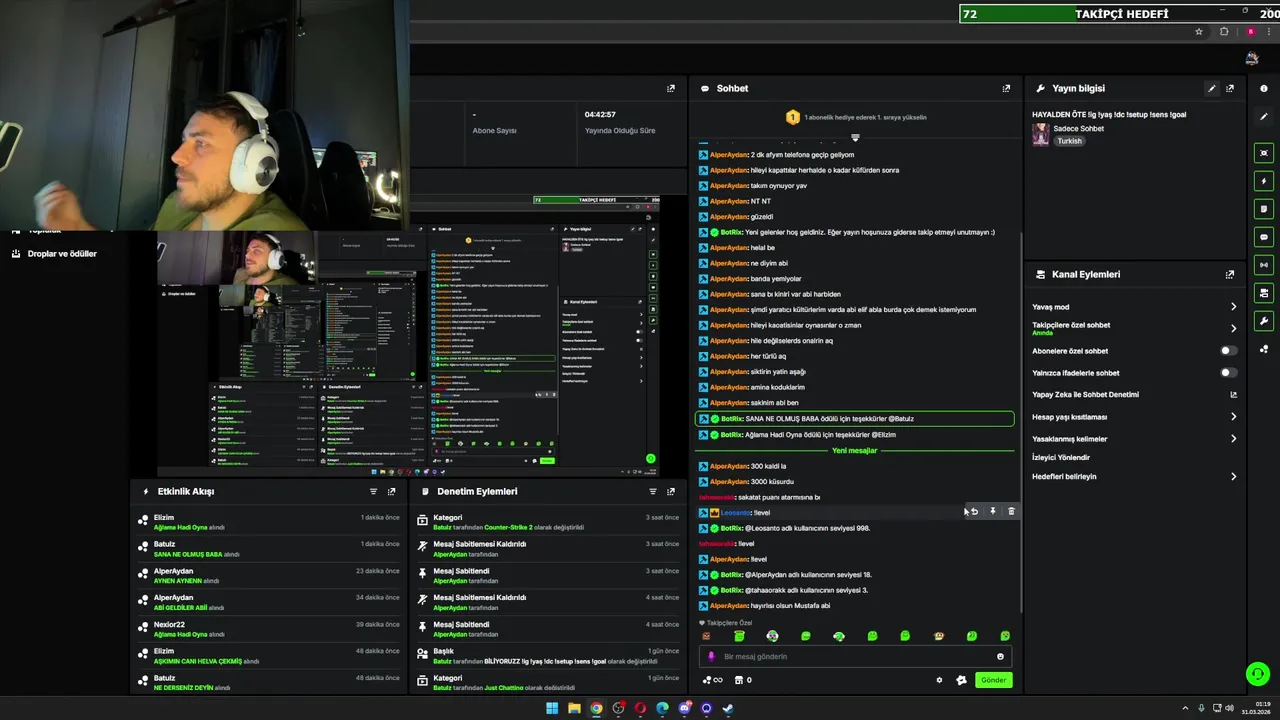Delete the Leosanto !level message
Screen dimensions: 1280x720
[x=1011, y=512]
